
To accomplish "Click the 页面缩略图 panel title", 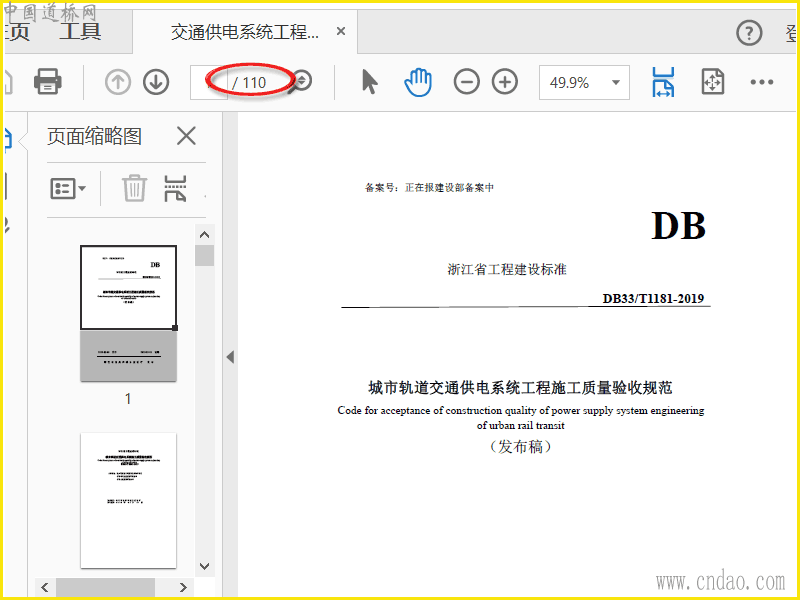I will pyautogui.click(x=94, y=136).
